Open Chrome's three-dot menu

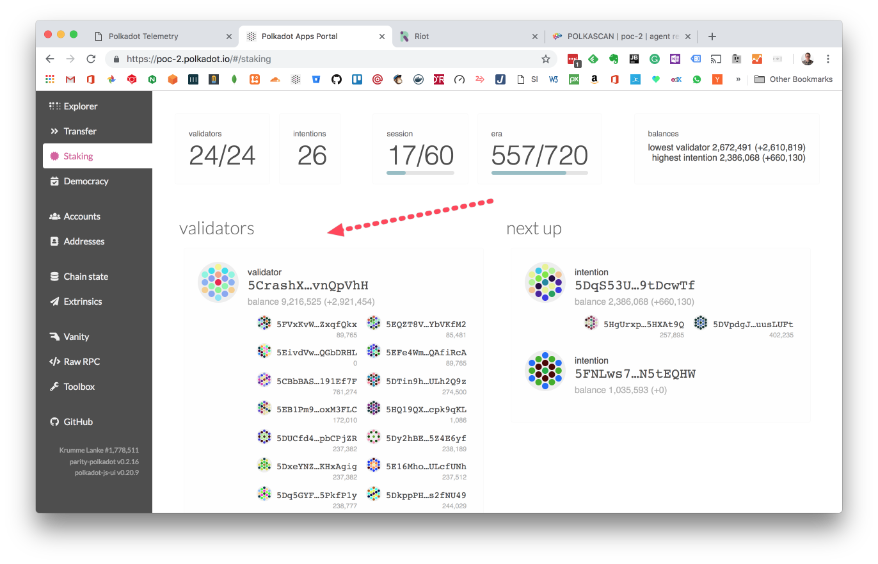(828, 59)
